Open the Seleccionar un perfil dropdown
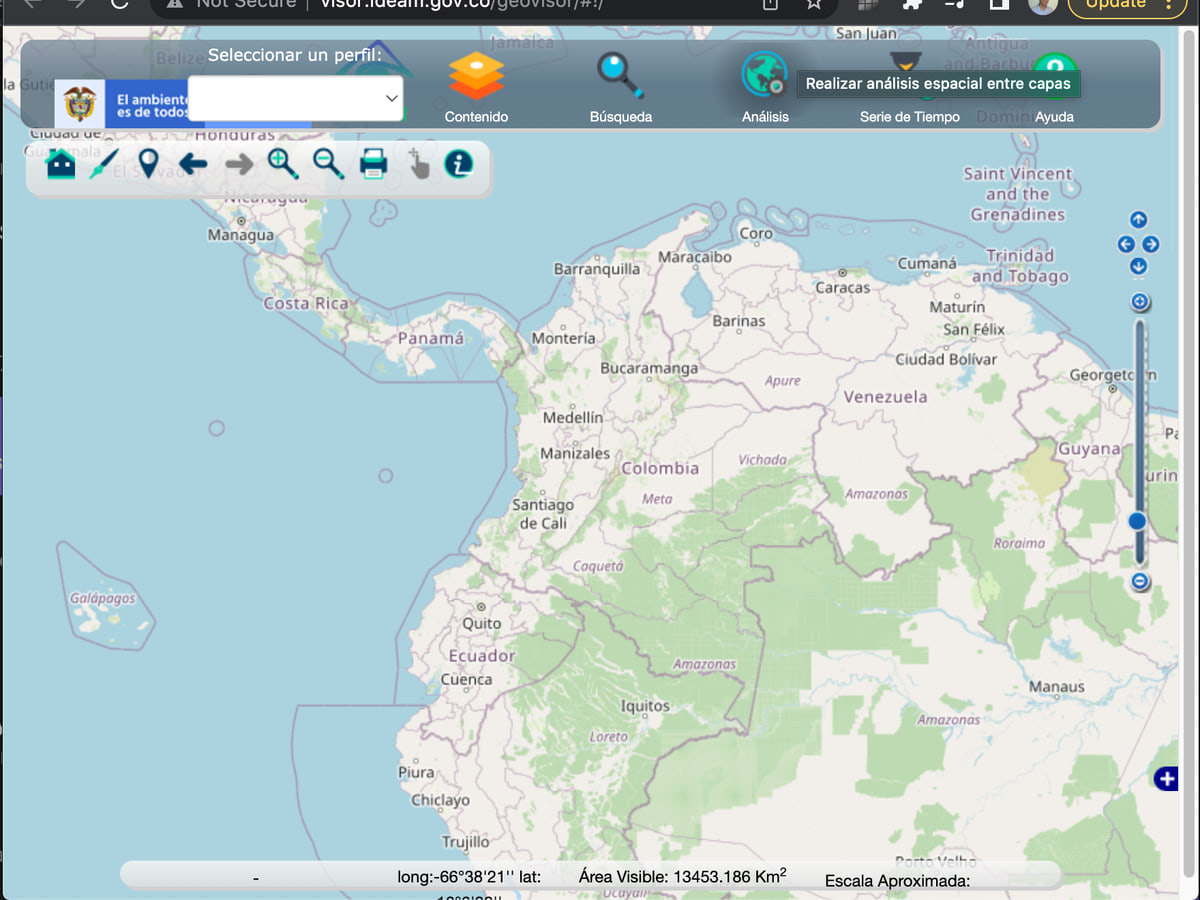 [296, 98]
